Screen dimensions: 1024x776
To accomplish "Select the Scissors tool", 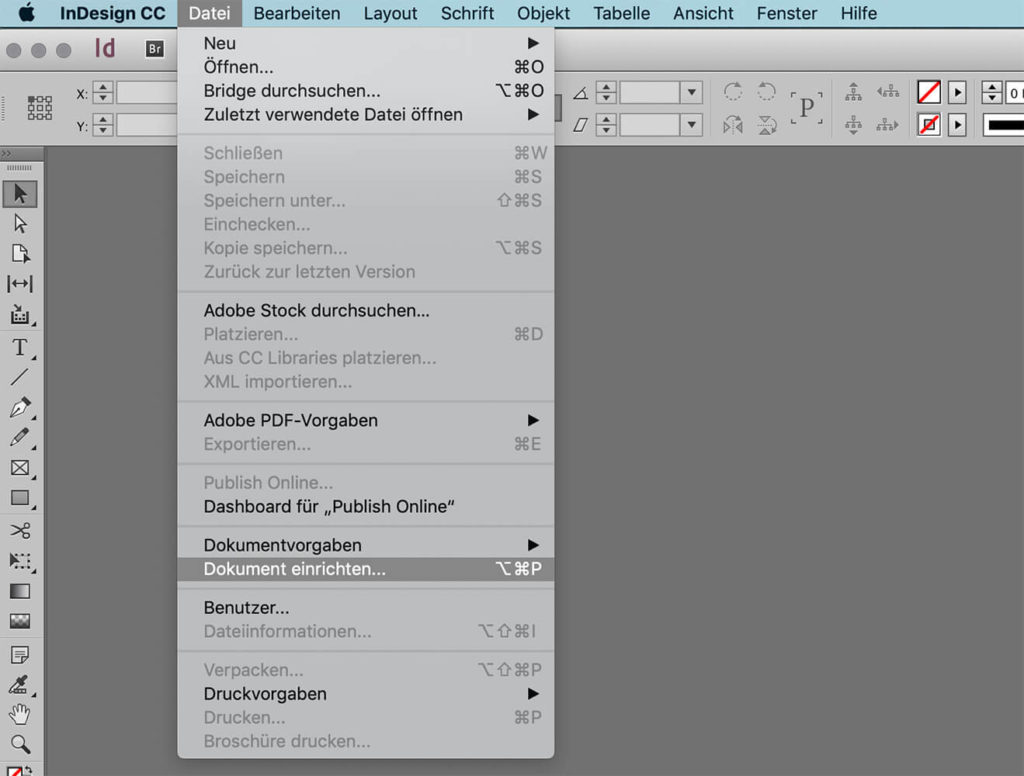I will click(x=20, y=530).
